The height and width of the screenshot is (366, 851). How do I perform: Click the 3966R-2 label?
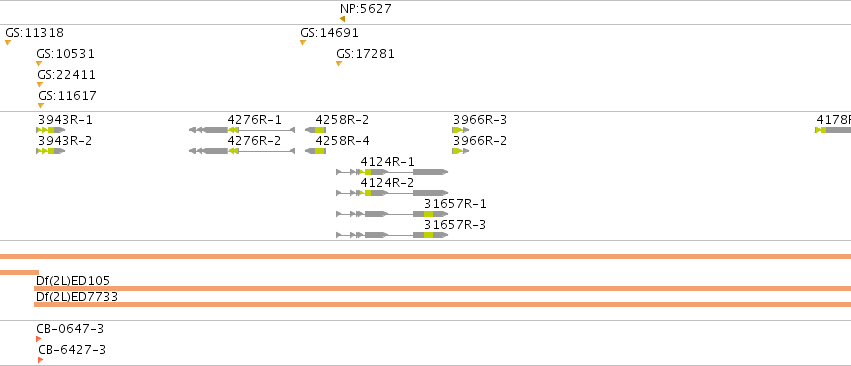click(x=480, y=141)
